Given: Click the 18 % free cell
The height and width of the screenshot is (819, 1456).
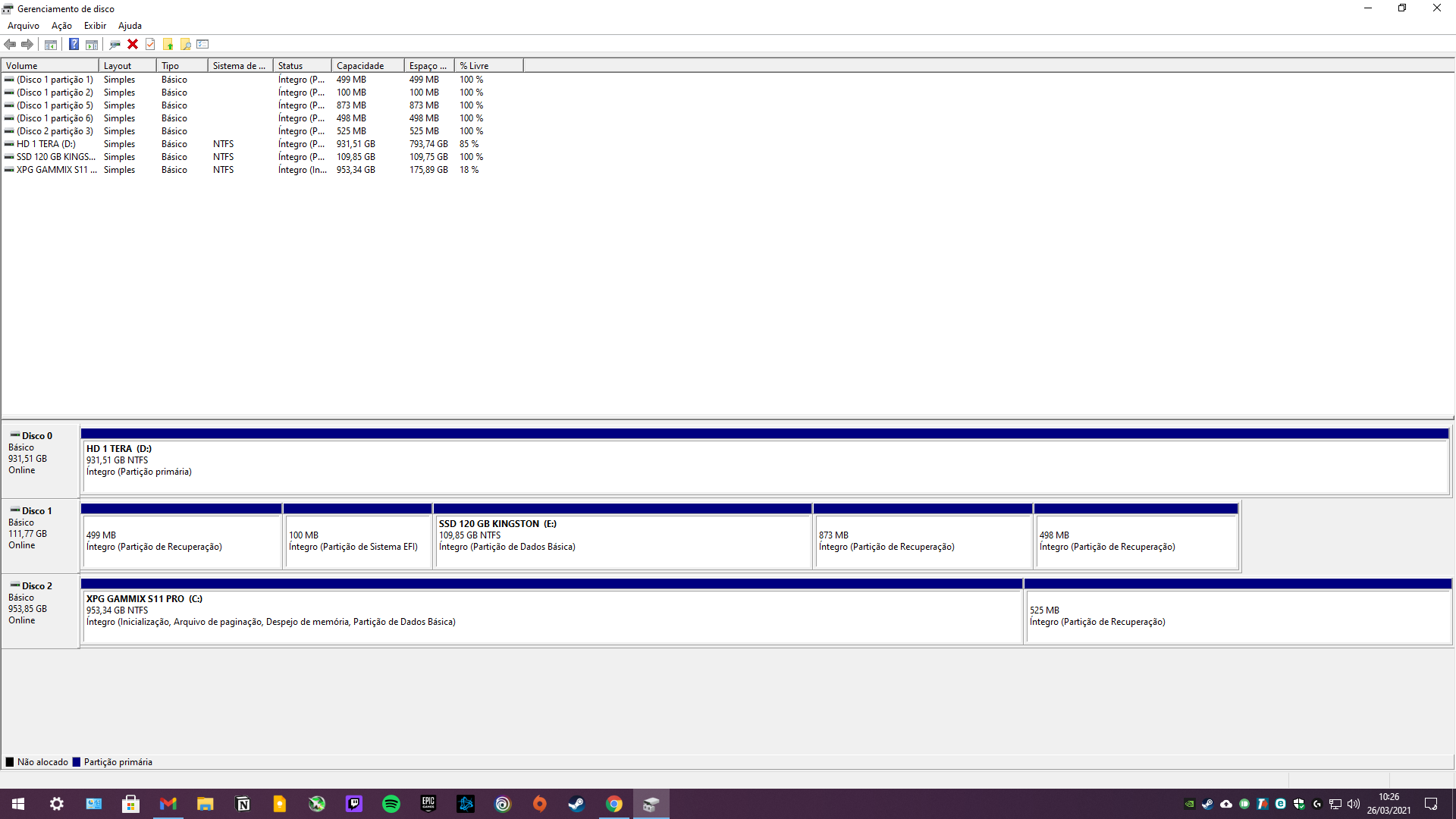Looking at the screenshot, I should click(469, 170).
